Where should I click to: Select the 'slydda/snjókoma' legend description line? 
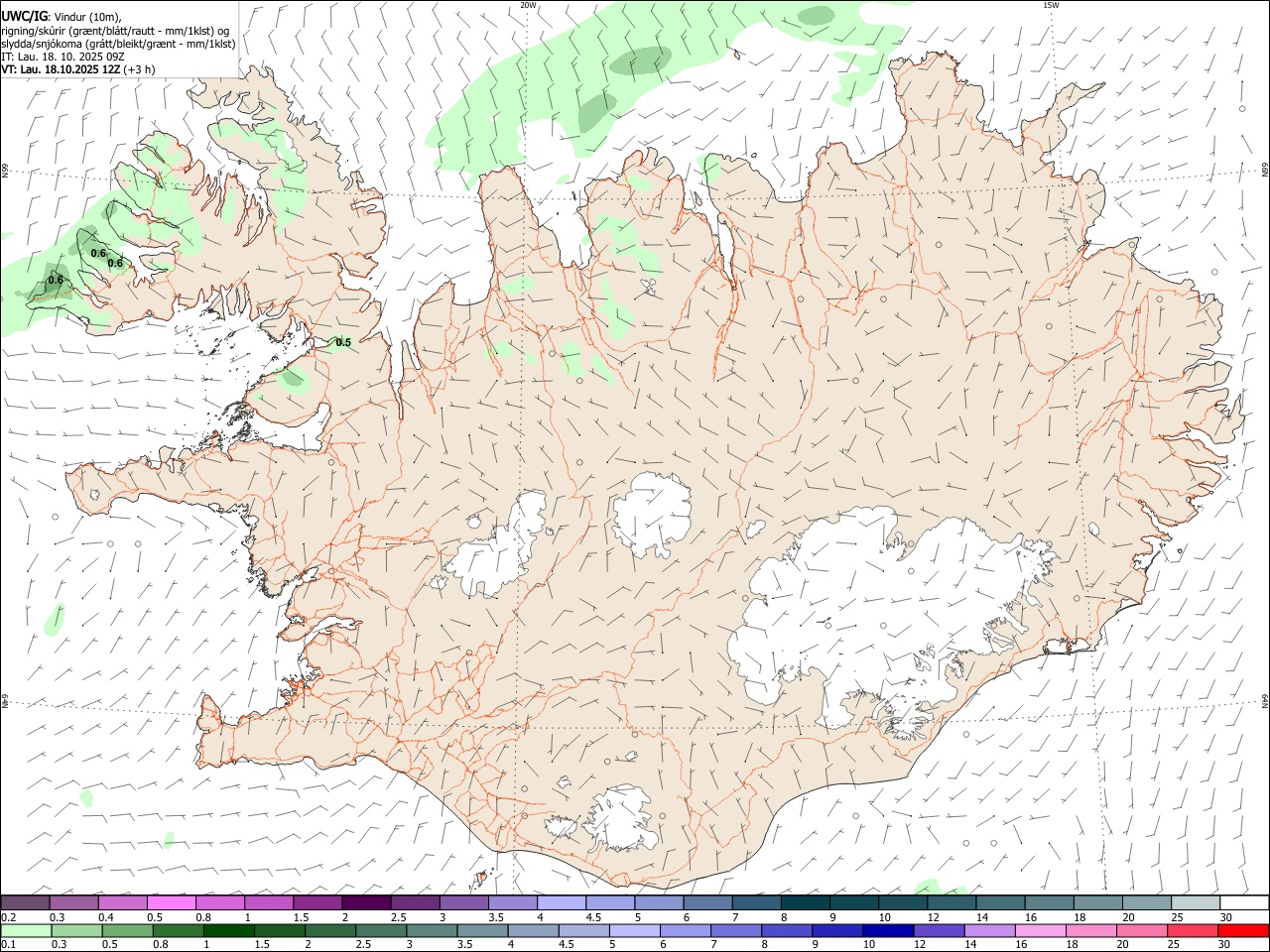pyautogui.click(x=118, y=44)
